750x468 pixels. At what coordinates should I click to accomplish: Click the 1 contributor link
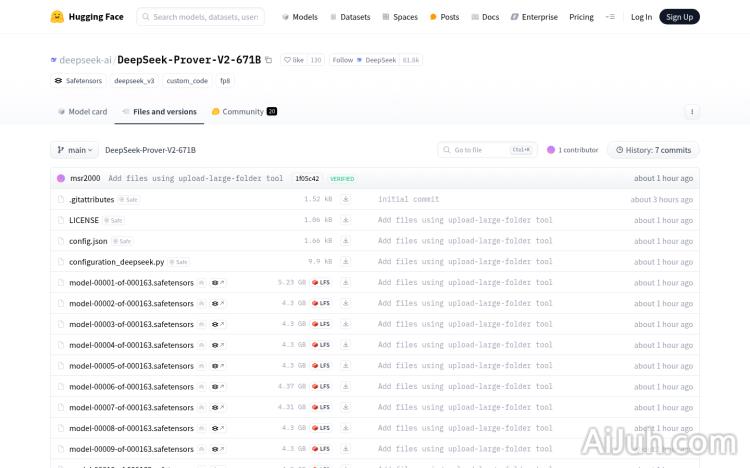[573, 150]
